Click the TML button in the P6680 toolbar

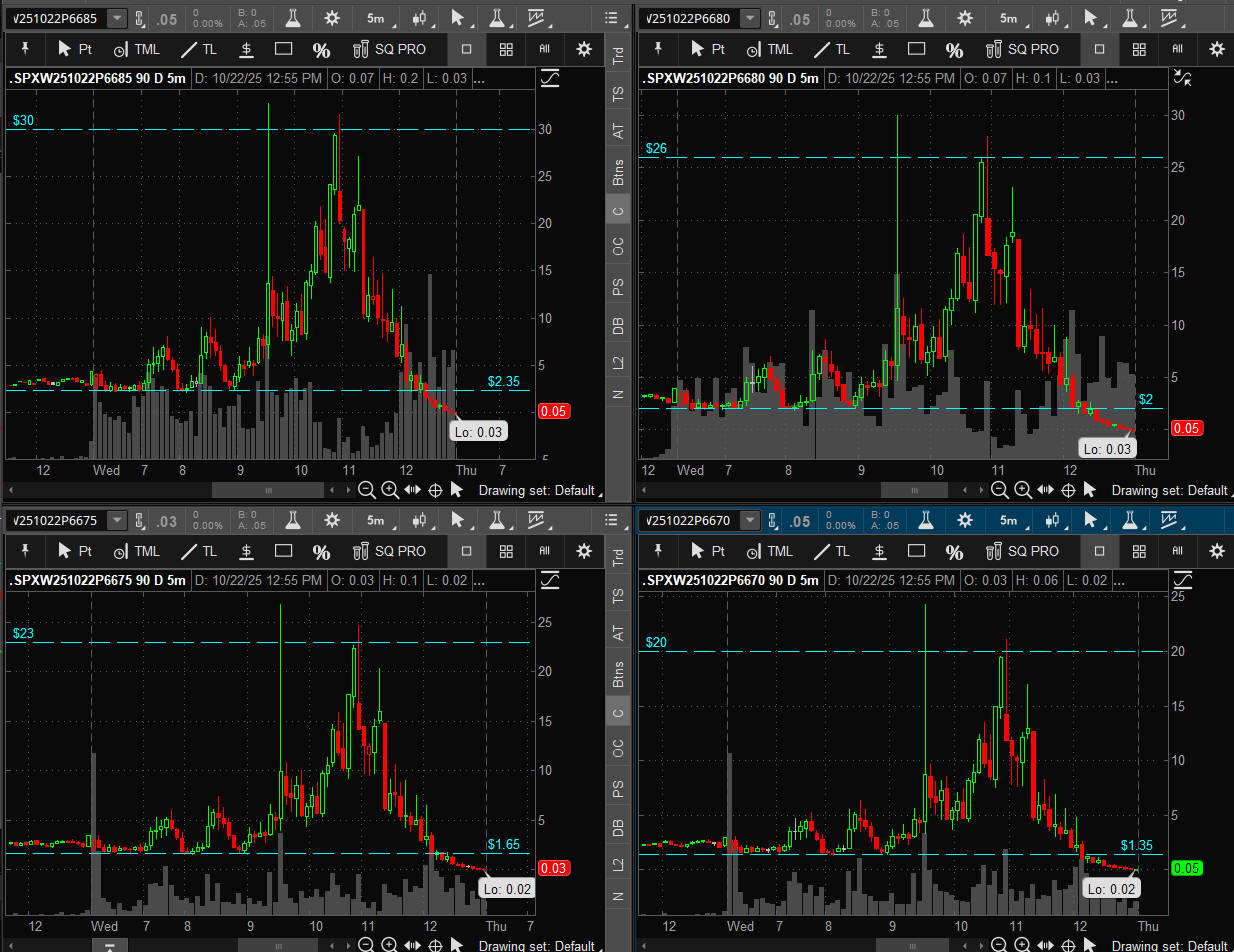pos(770,49)
